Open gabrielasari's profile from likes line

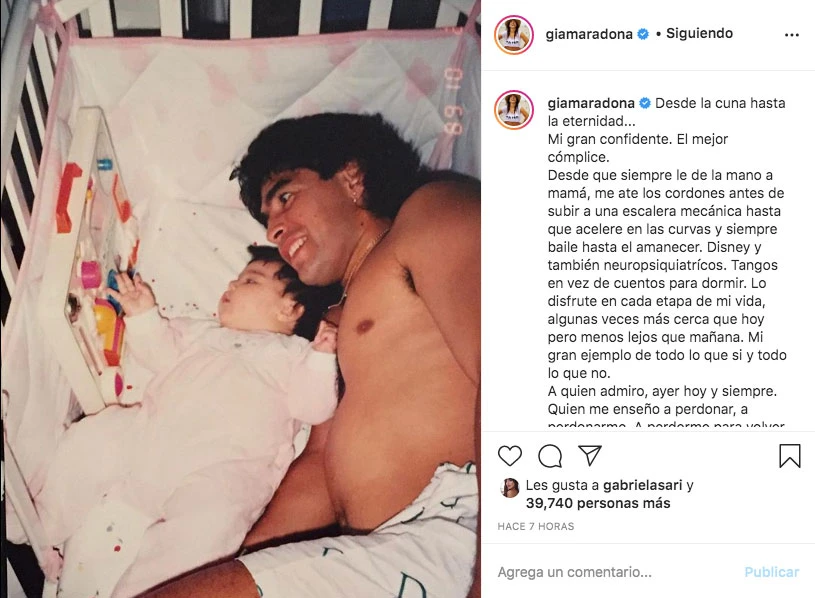point(642,485)
